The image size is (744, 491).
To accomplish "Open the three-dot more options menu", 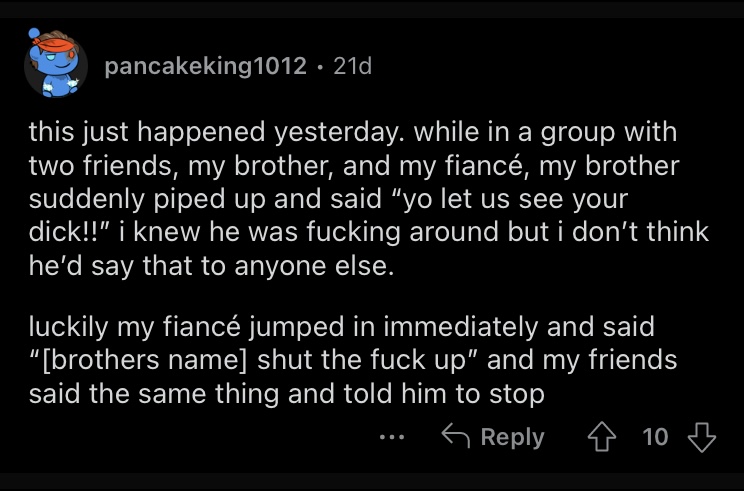I will tap(392, 437).
